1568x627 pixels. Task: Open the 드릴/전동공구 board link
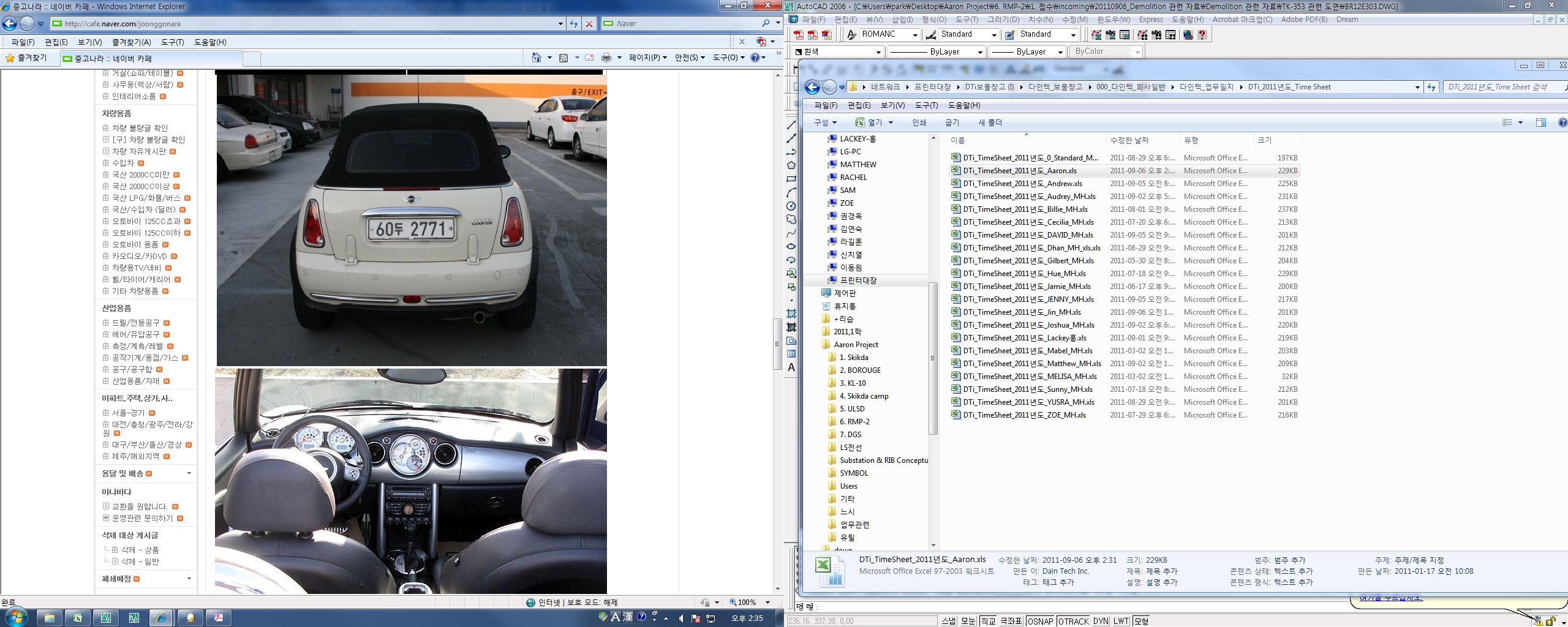coord(135,323)
